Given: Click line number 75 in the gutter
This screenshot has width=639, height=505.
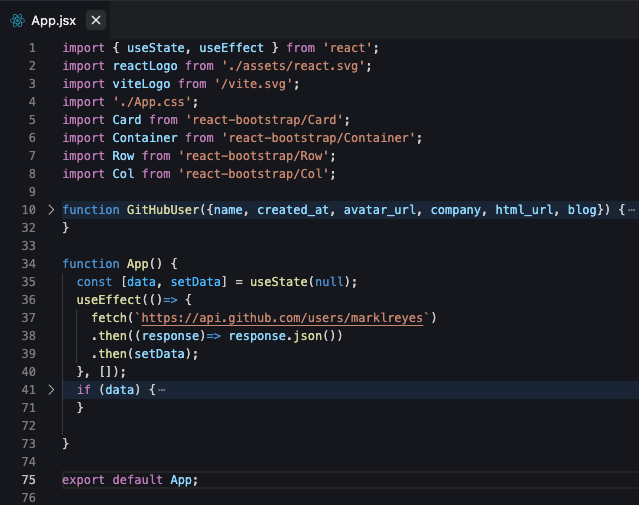Looking at the screenshot, I should click(x=30, y=480).
